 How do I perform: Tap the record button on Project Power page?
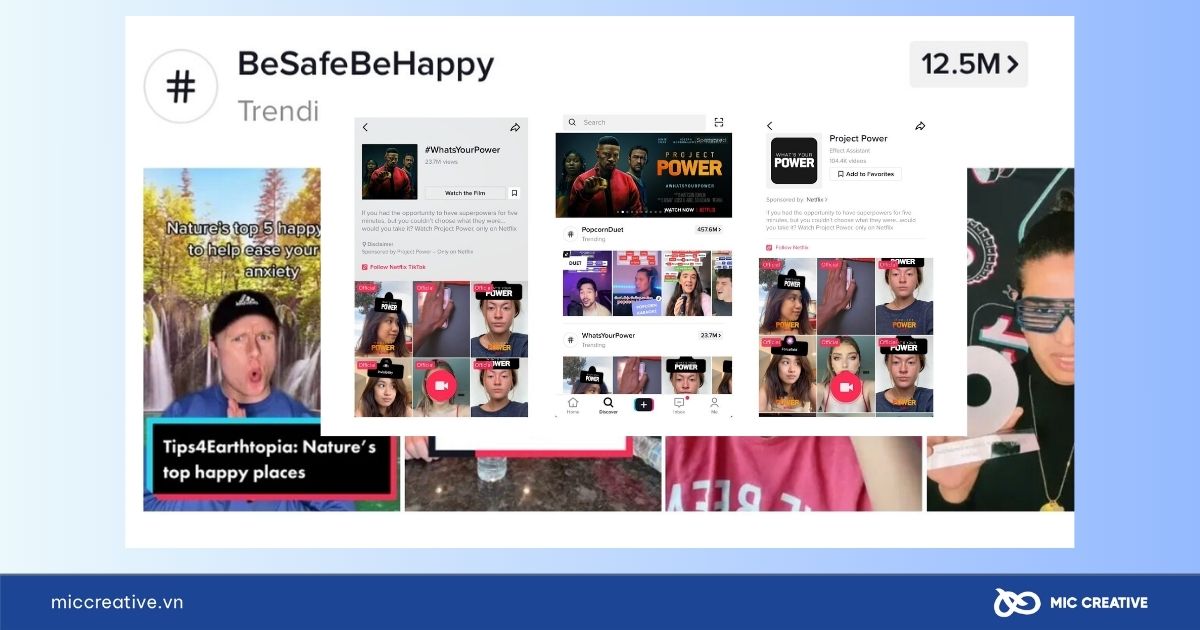point(846,386)
